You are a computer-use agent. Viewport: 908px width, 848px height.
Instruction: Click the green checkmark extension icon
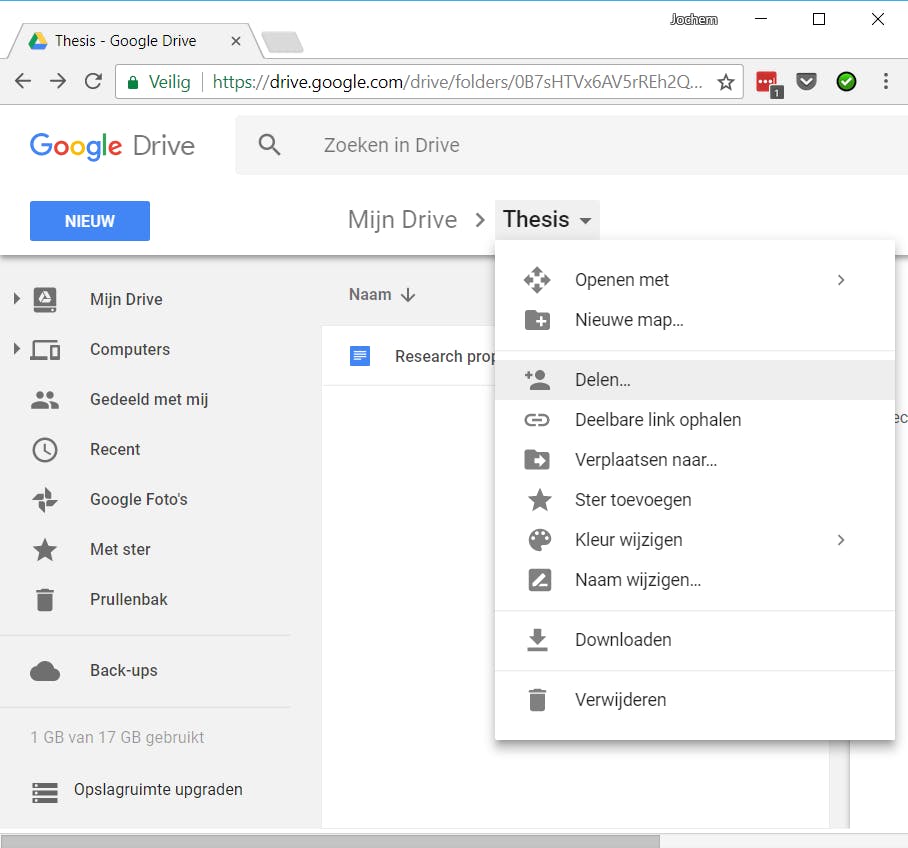click(x=846, y=82)
